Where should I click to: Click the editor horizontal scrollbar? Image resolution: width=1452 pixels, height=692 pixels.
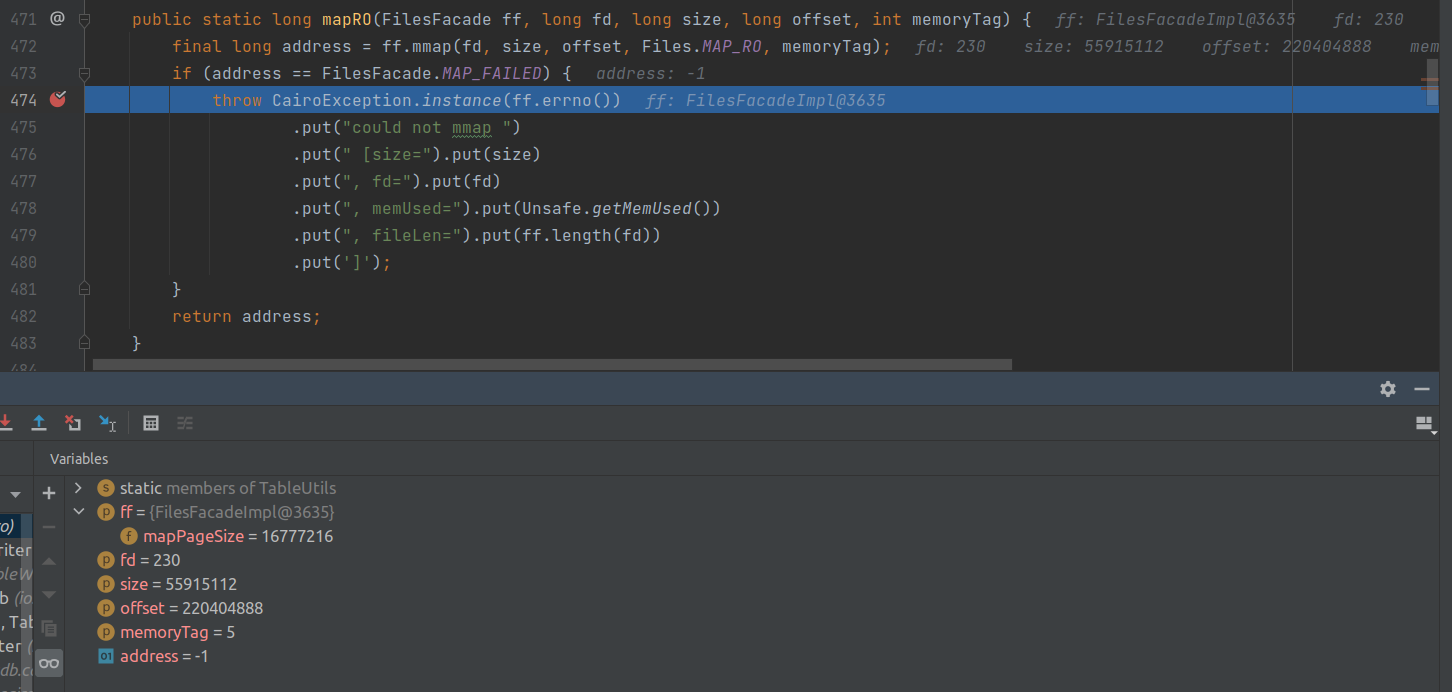pyautogui.click(x=550, y=363)
